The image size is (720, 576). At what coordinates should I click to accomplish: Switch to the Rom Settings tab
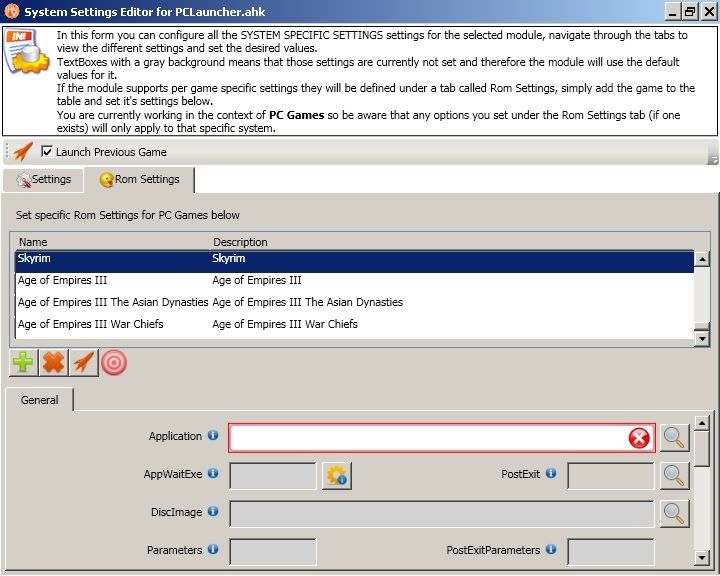pos(139,180)
